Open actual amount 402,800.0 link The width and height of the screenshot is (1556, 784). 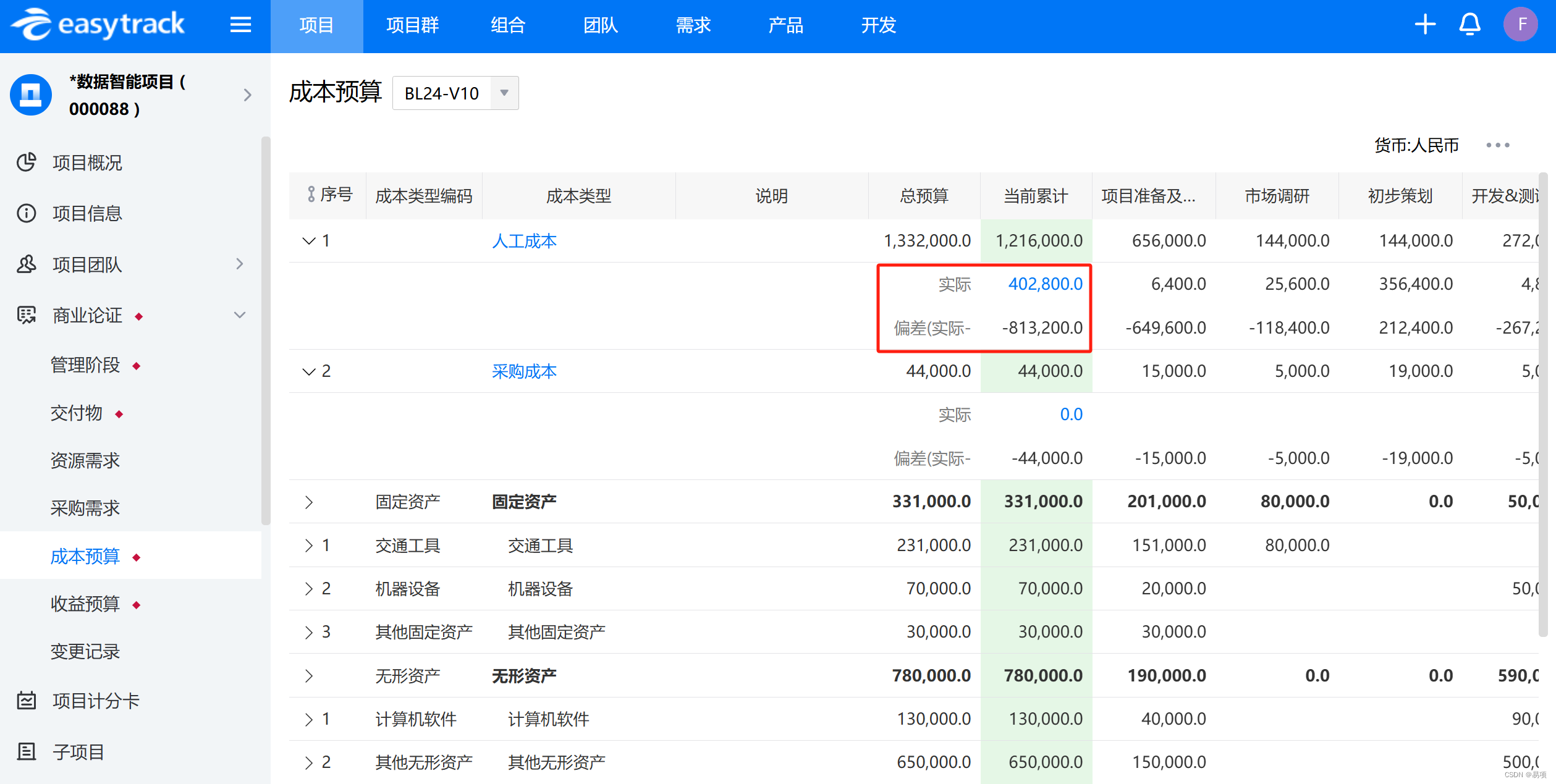point(1046,284)
